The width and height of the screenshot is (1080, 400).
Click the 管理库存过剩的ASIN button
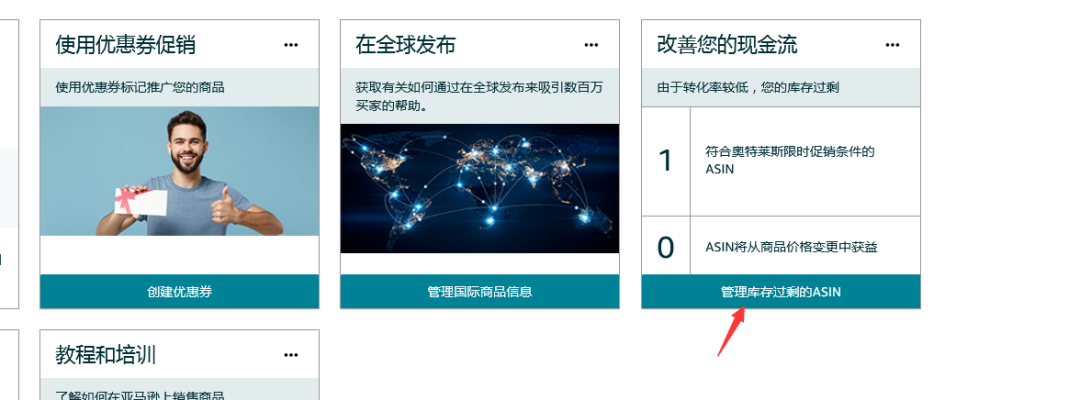pyautogui.click(x=781, y=291)
